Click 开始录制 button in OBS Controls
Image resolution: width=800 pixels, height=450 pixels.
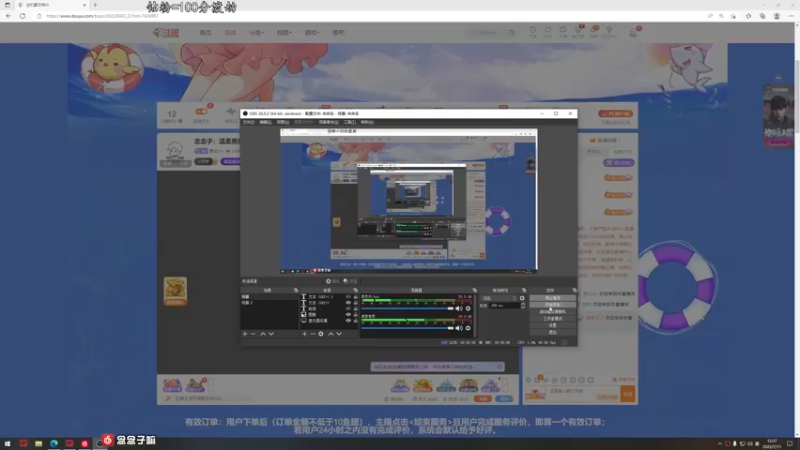tap(553, 305)
